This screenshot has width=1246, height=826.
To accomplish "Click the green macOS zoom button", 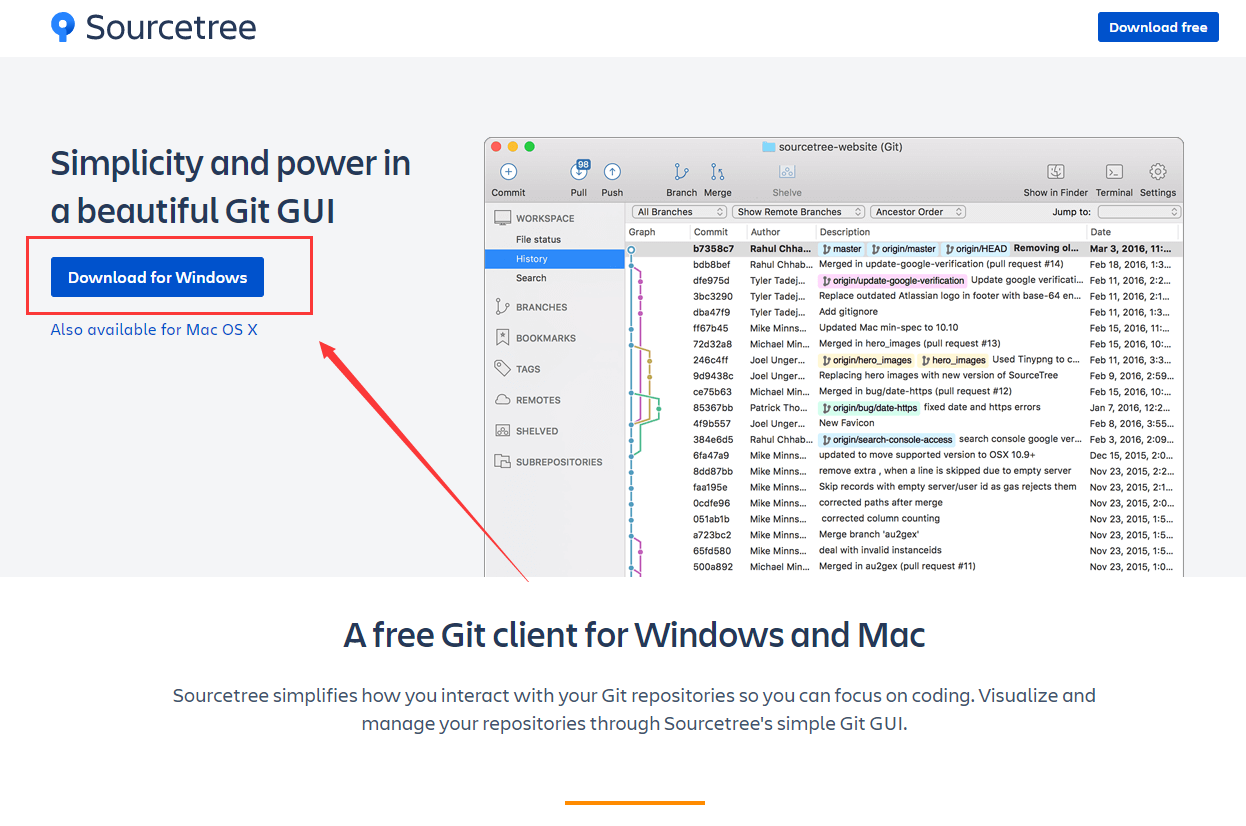I will click(x=530, y=147).
